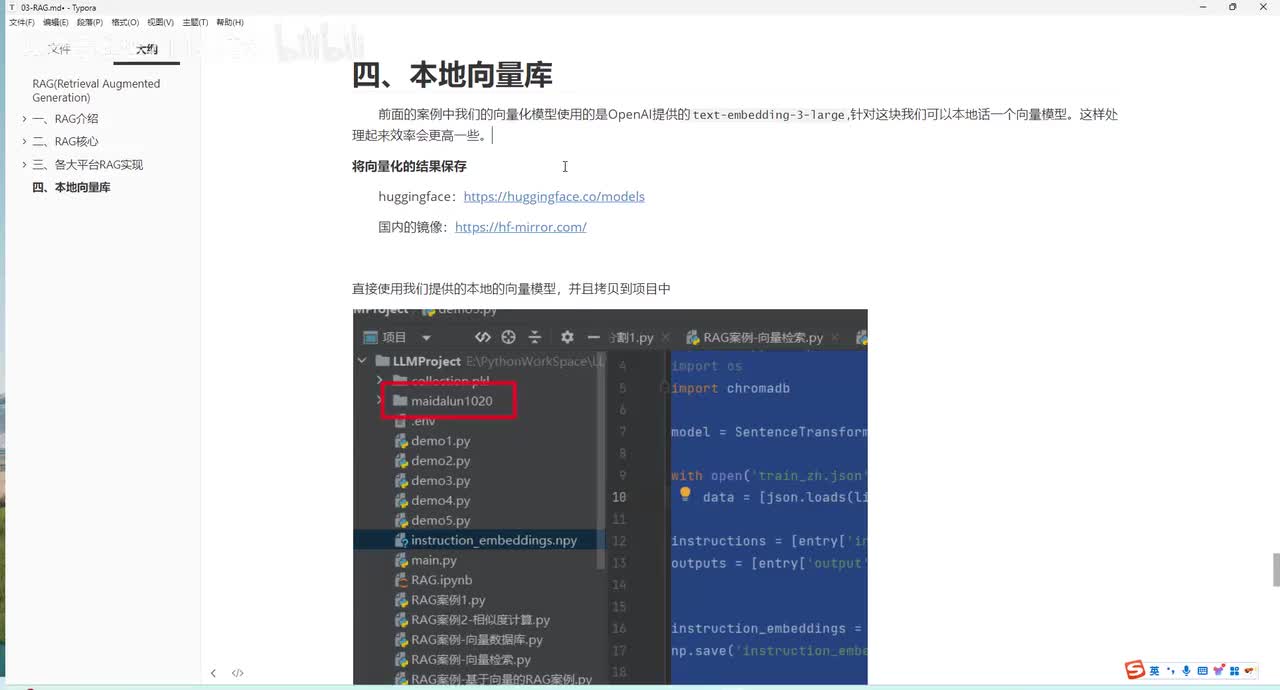
Task: Jump to RAG(Retrieval Augmented Generation) outline entry
Action: [96, 91]
